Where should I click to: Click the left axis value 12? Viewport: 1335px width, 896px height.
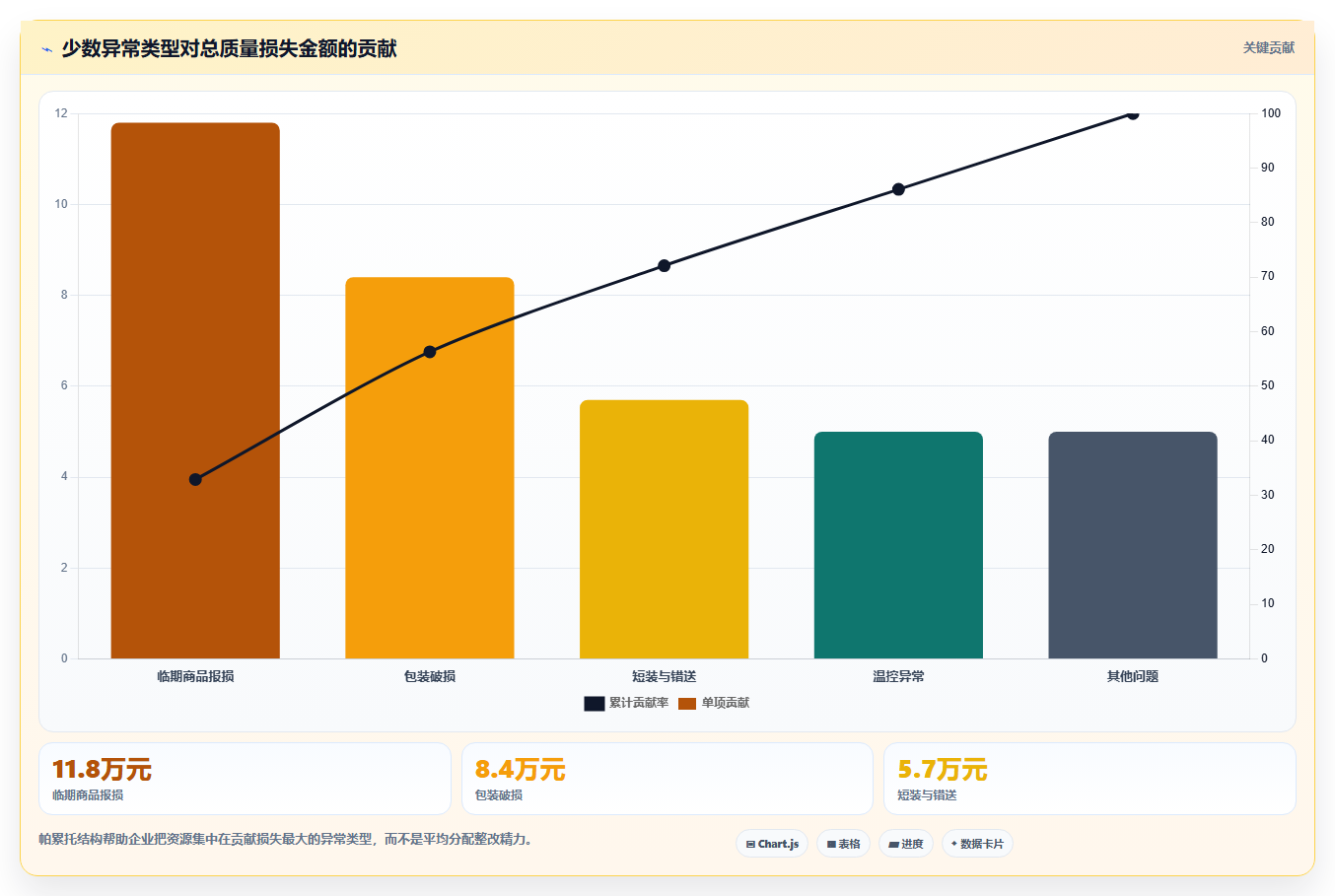click(61, 113)
